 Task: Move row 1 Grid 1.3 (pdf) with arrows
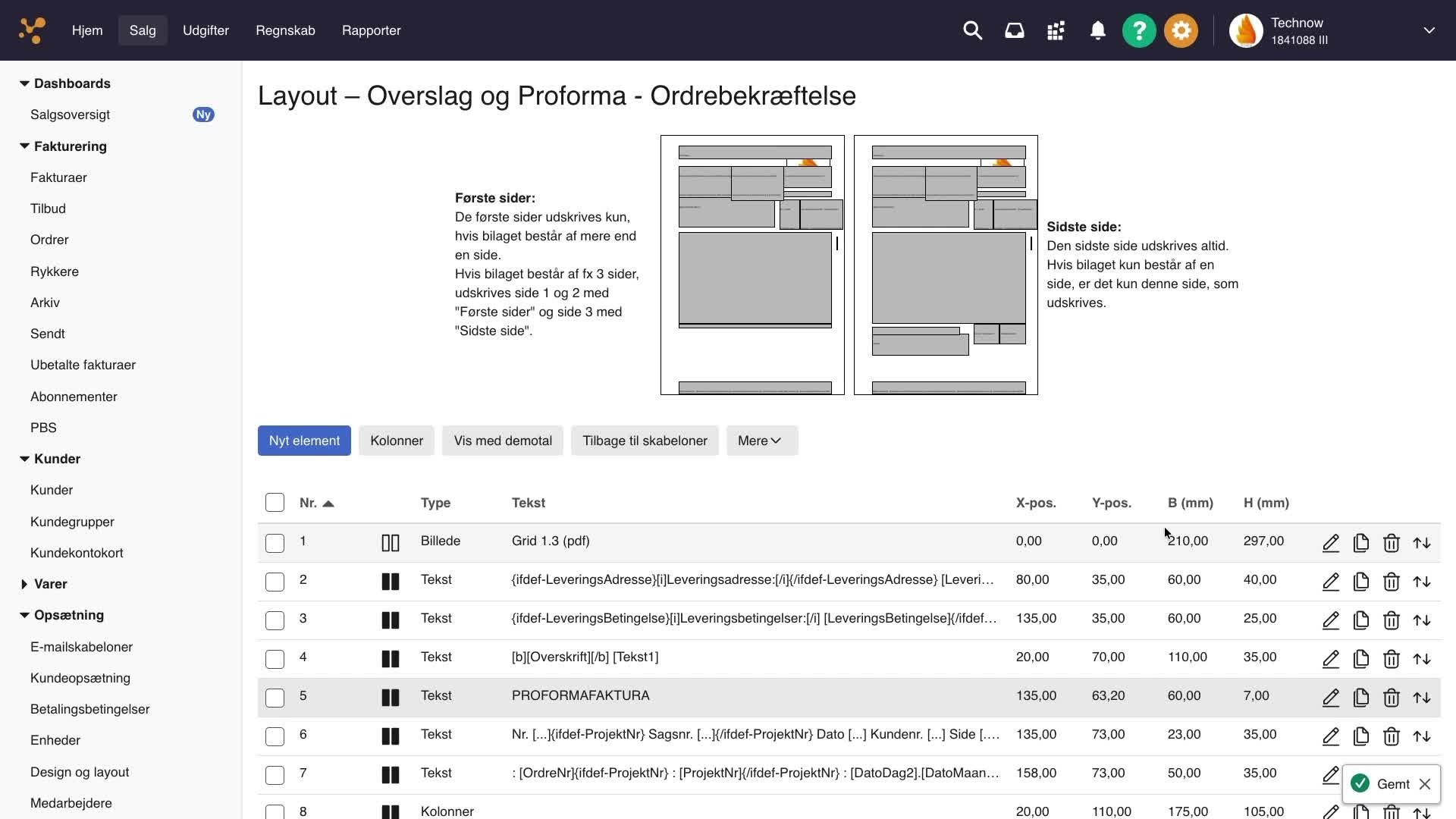[x=1421, y=543]
